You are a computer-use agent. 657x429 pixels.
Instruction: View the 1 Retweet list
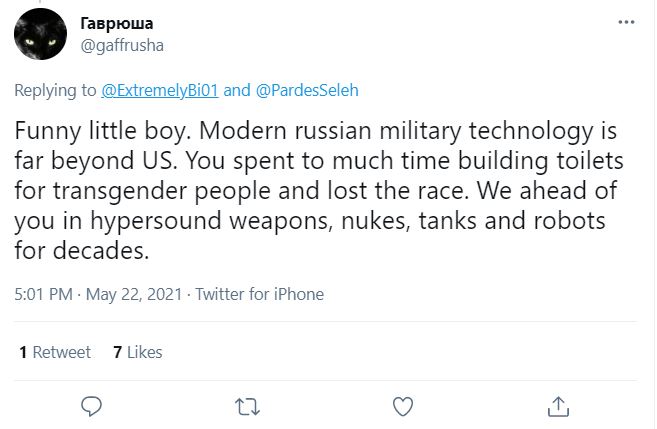point(55,352)
